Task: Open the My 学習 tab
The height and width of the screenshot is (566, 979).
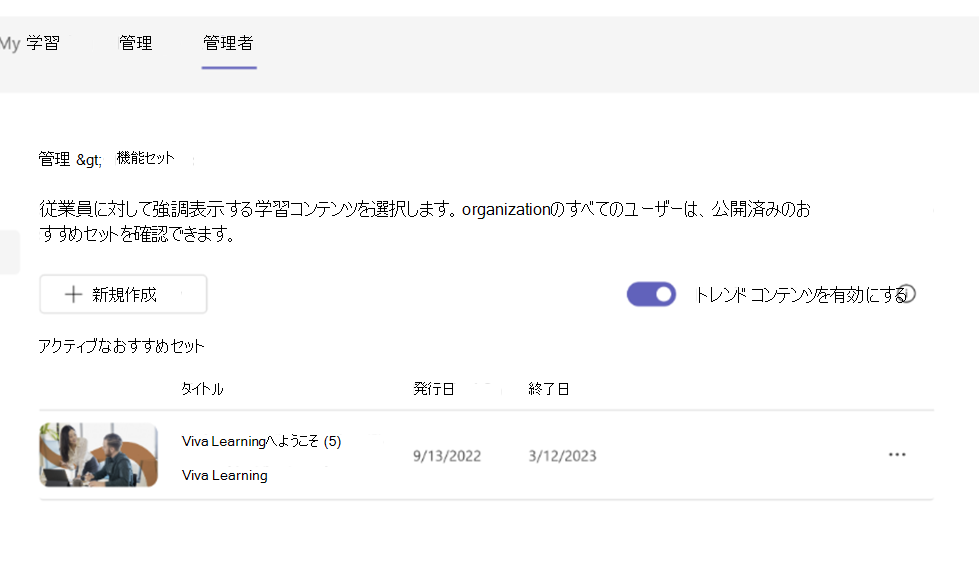Action: [x=30, y=43]
